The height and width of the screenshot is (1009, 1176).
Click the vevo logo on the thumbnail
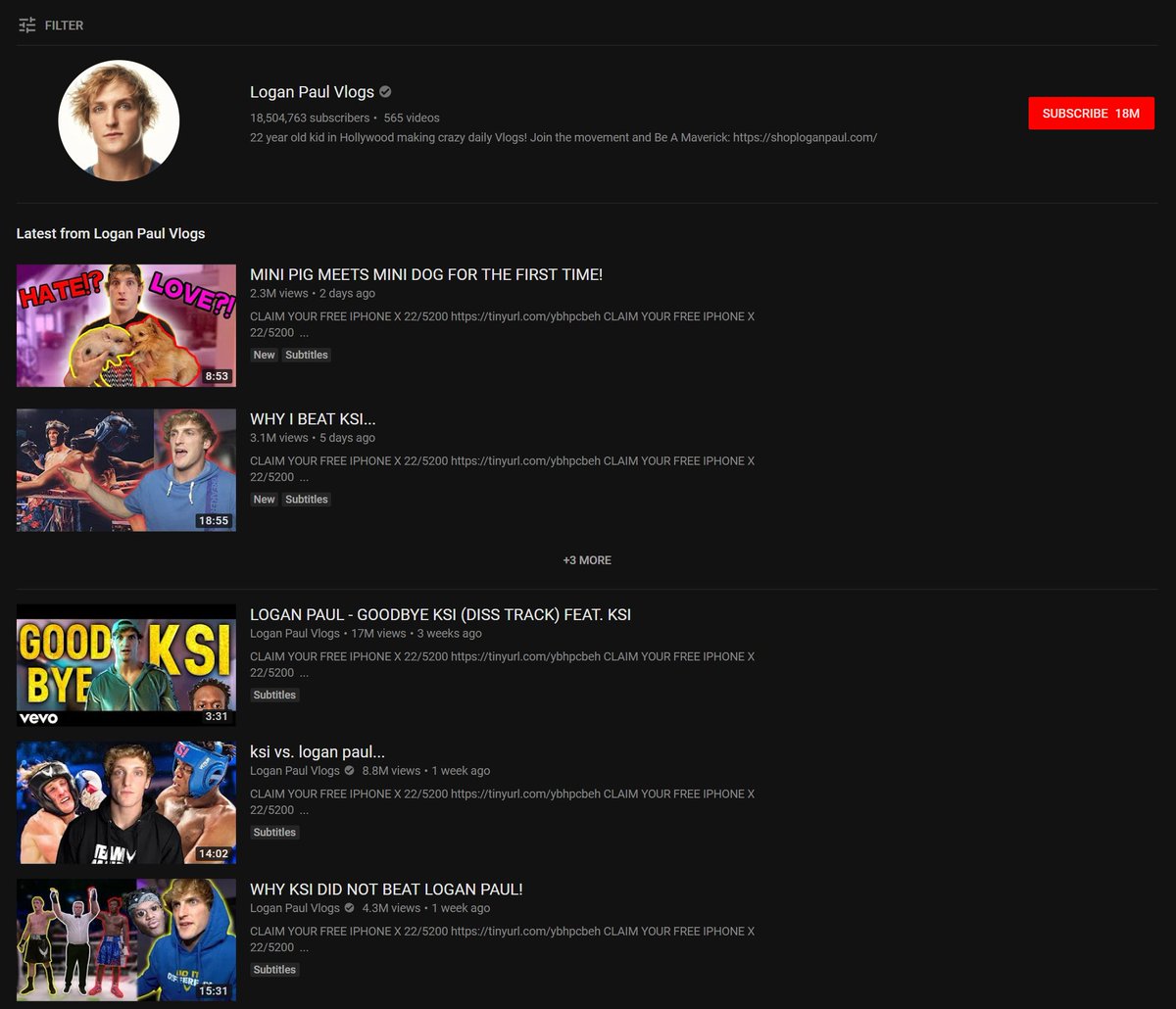tap(38, 718)
